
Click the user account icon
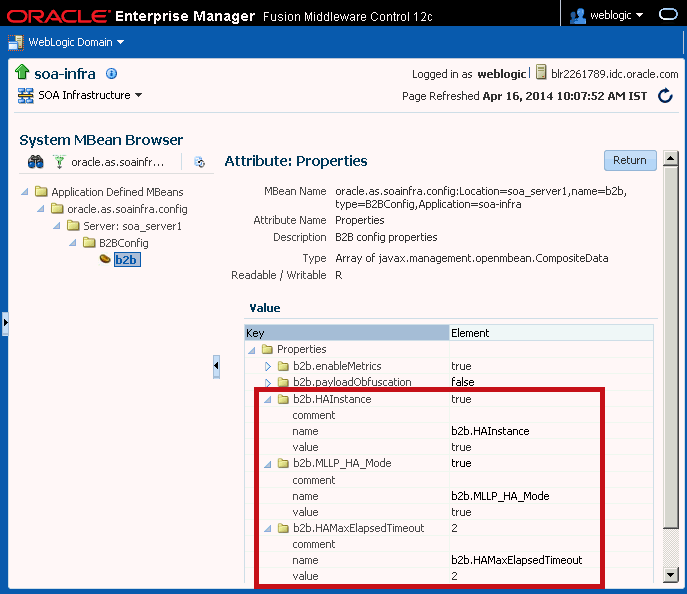[x=578, y=16]
